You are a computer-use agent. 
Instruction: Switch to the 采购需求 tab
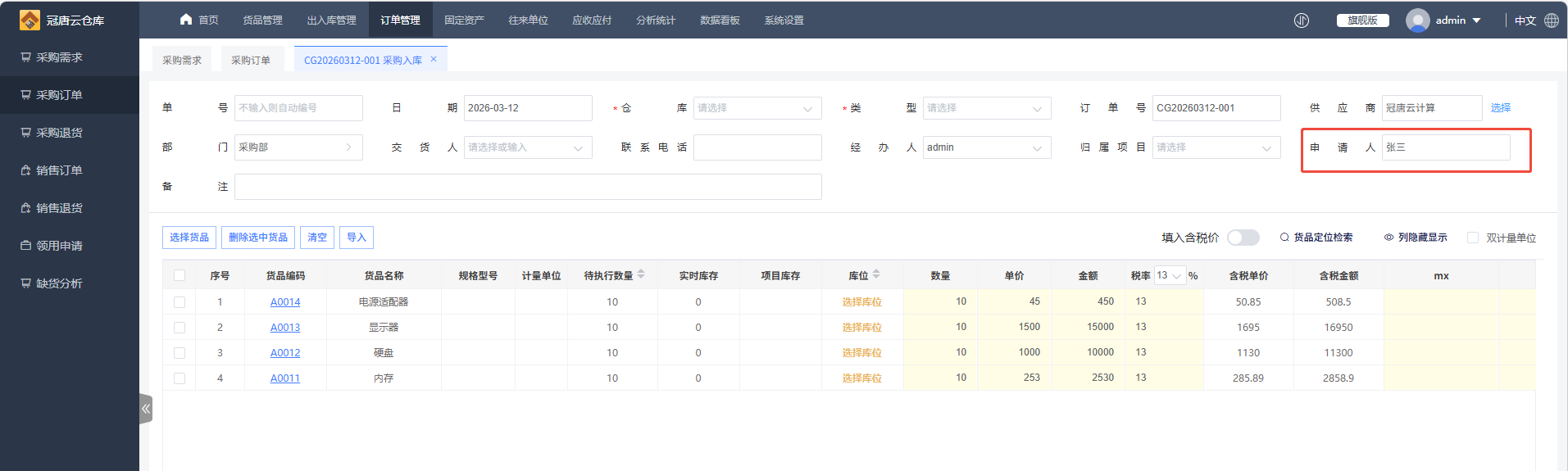click(182, 60)
